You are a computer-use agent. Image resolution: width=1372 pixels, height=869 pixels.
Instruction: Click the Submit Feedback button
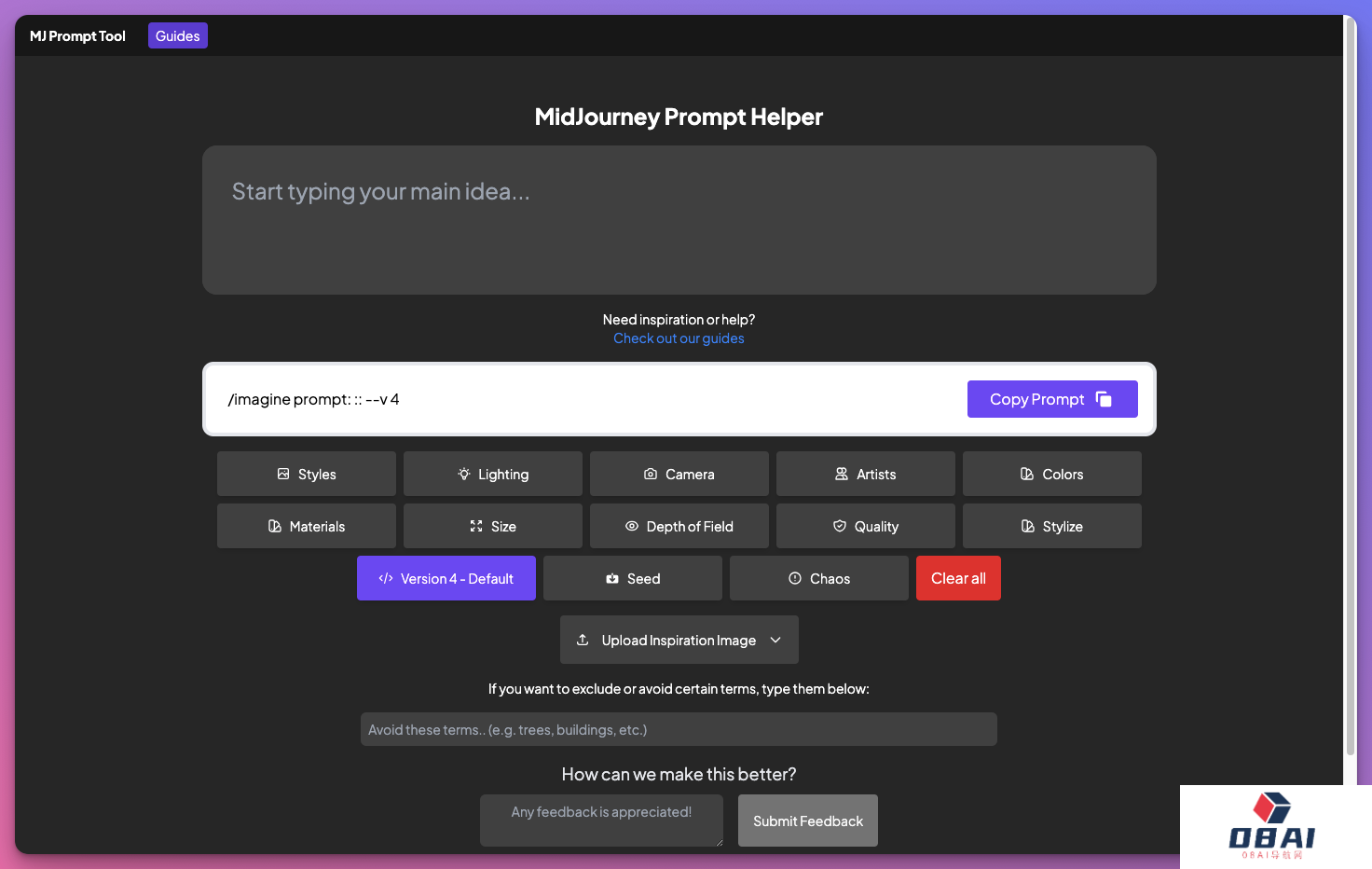(x=807, y=821)
